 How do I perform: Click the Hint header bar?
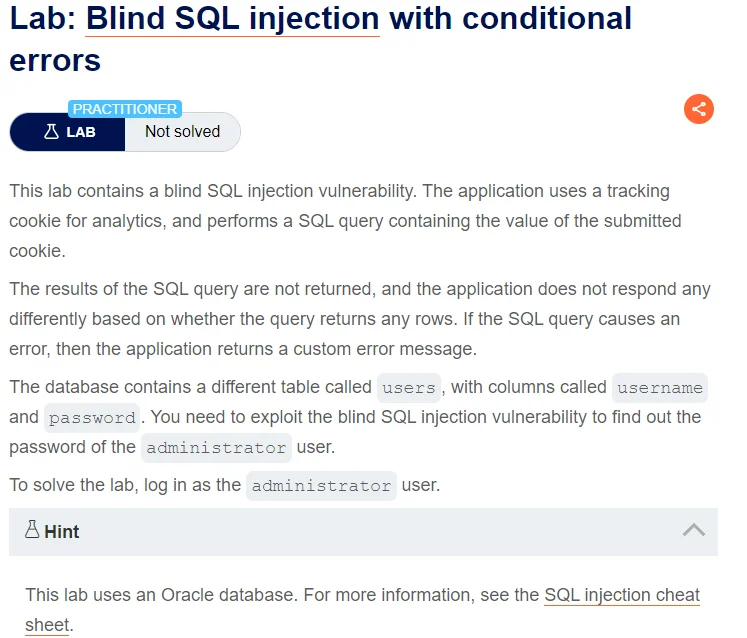tap(363, 532)
